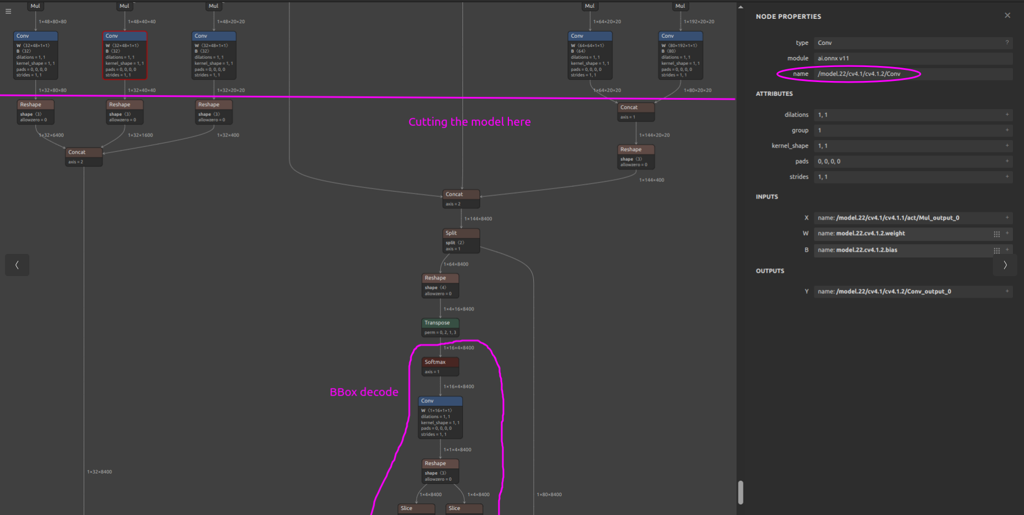The height and width of the screenshot is (515, 1024).
Task: Expand the pads attribute row
Action: tap(1006, 161)
